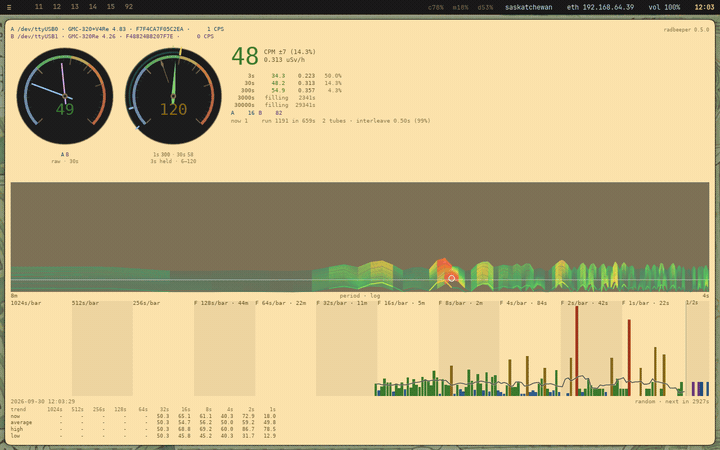Image resolution: width=720 pixels, height=450 pixels.
Task: Select the 1024s/bar histogram column
Action: coord(41,348)
